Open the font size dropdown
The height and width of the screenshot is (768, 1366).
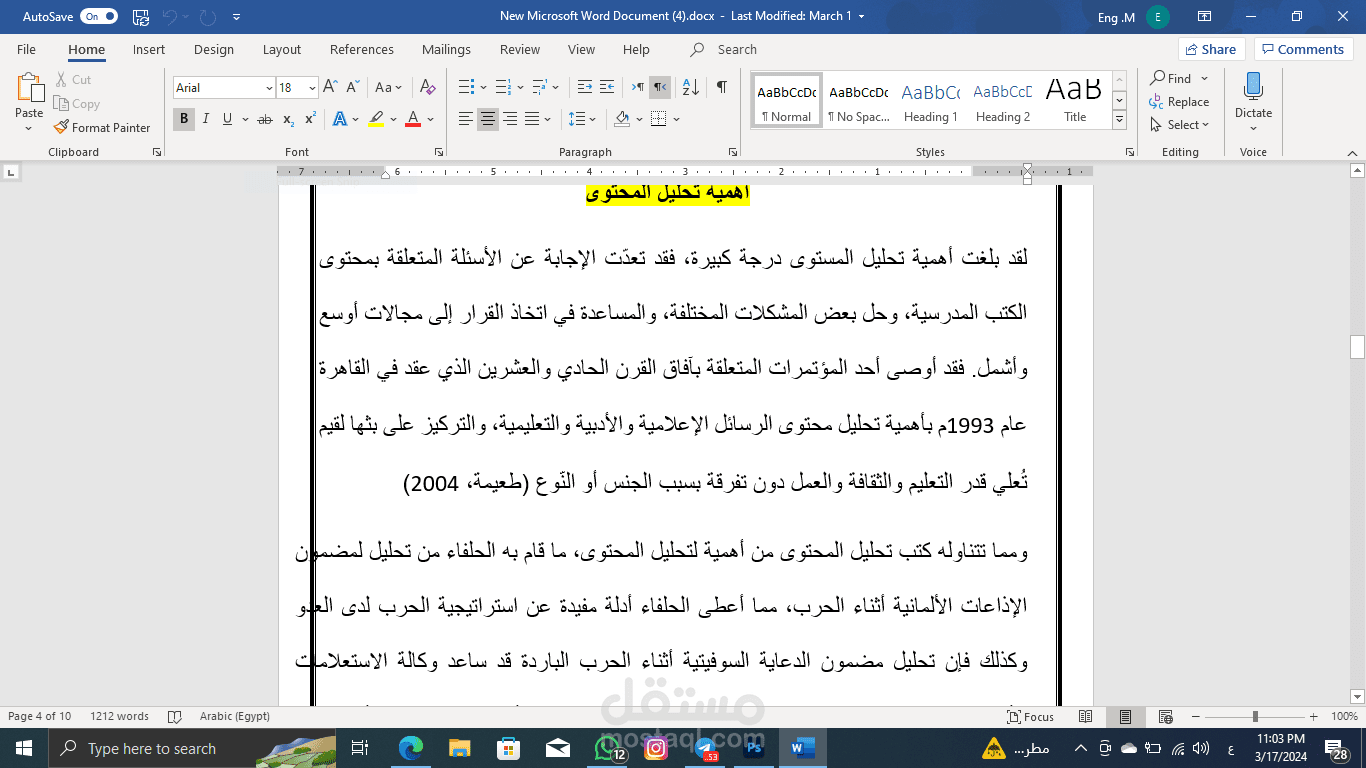point(312,88)
